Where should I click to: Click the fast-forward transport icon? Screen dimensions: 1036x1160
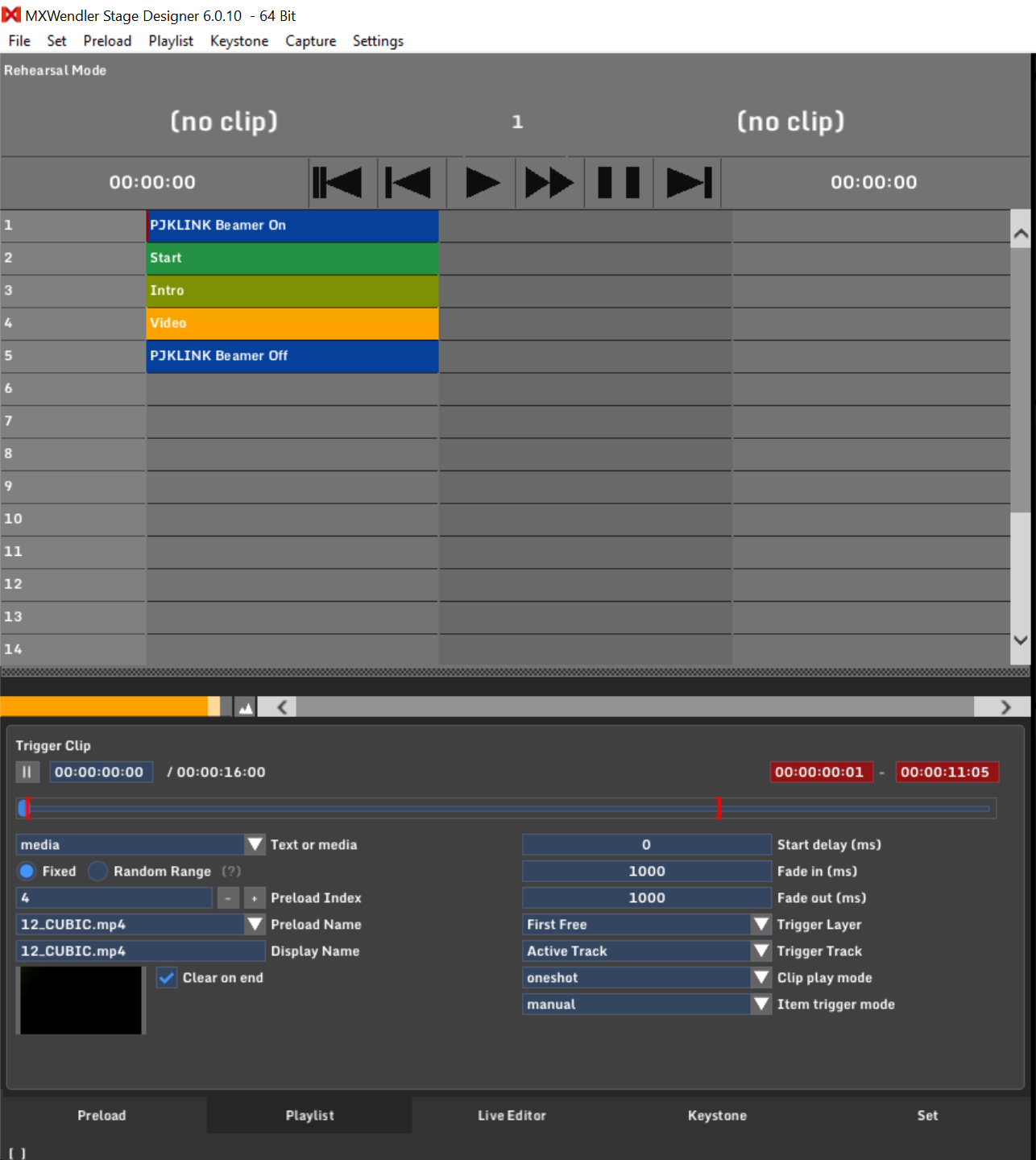click(x=549, y=182)
